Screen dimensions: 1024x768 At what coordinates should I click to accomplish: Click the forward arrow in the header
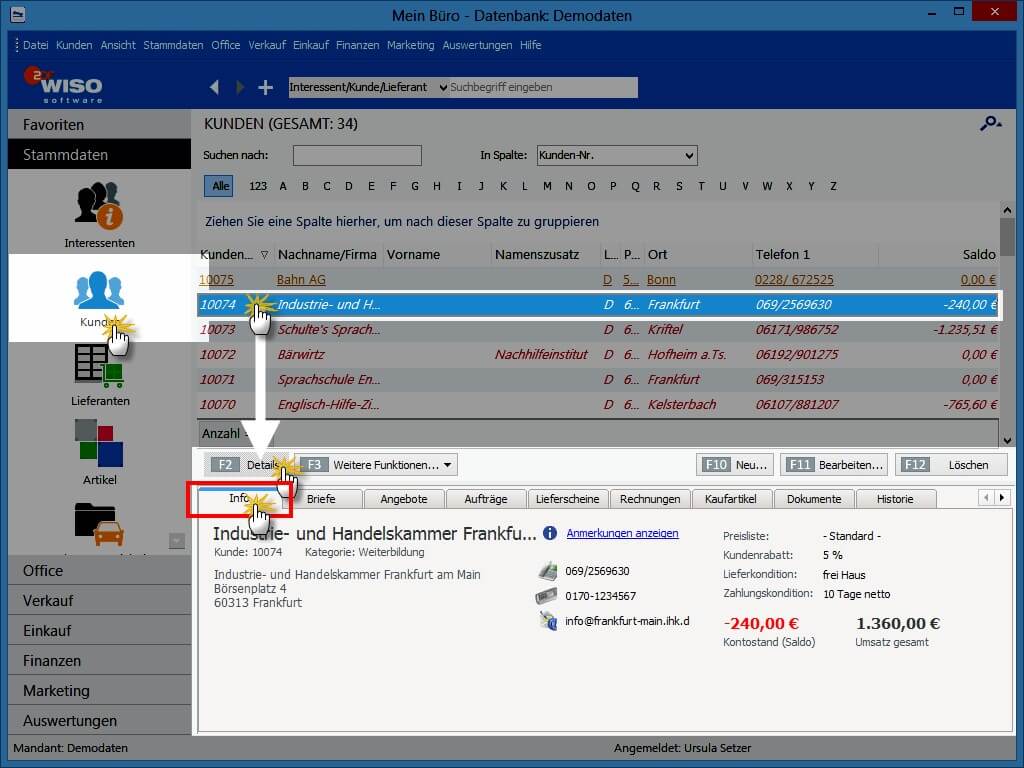point(240,87)
